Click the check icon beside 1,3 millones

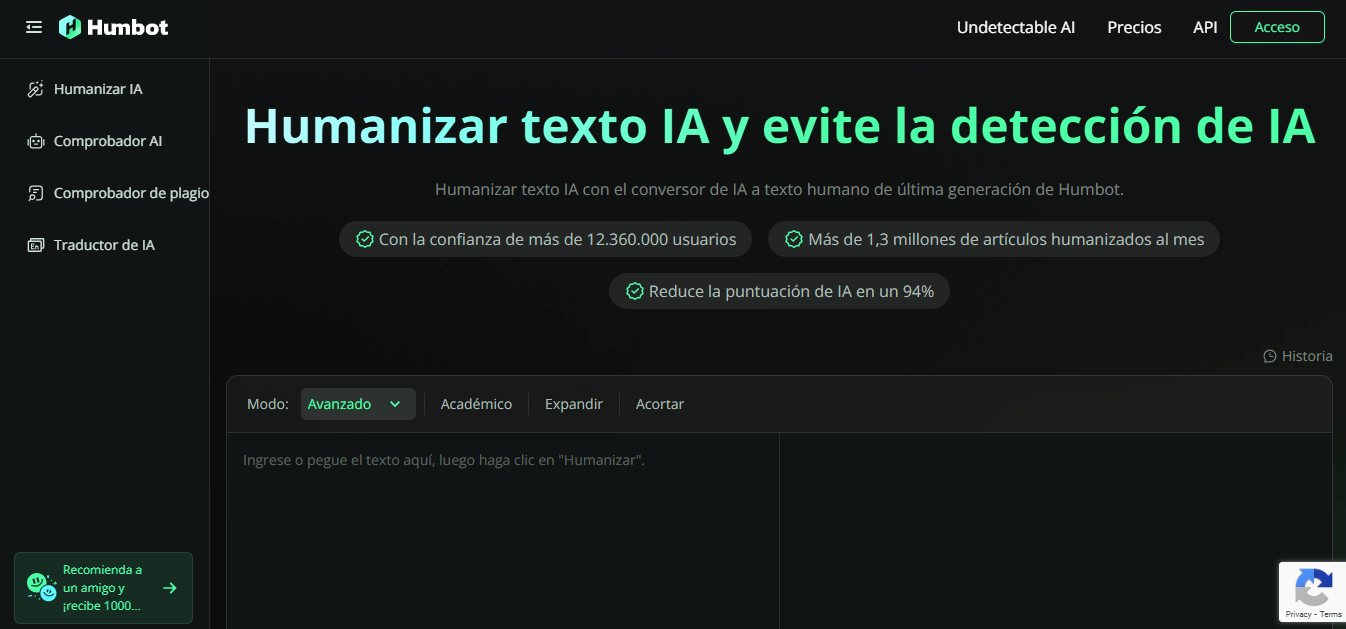[794, 239]
